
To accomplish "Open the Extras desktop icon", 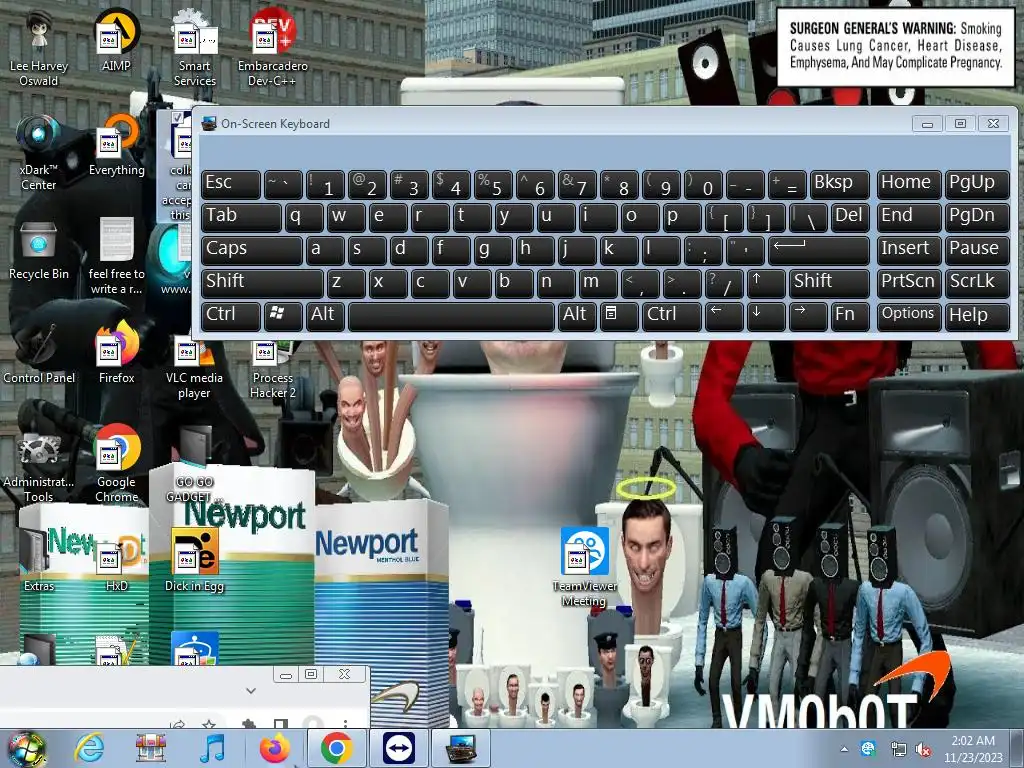I will [39, 560].
